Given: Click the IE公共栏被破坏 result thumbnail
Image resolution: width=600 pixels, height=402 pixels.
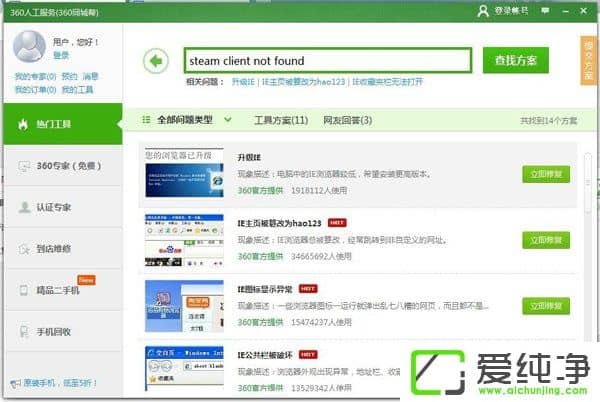Looking at the screenshot, I should pos(184,369).
